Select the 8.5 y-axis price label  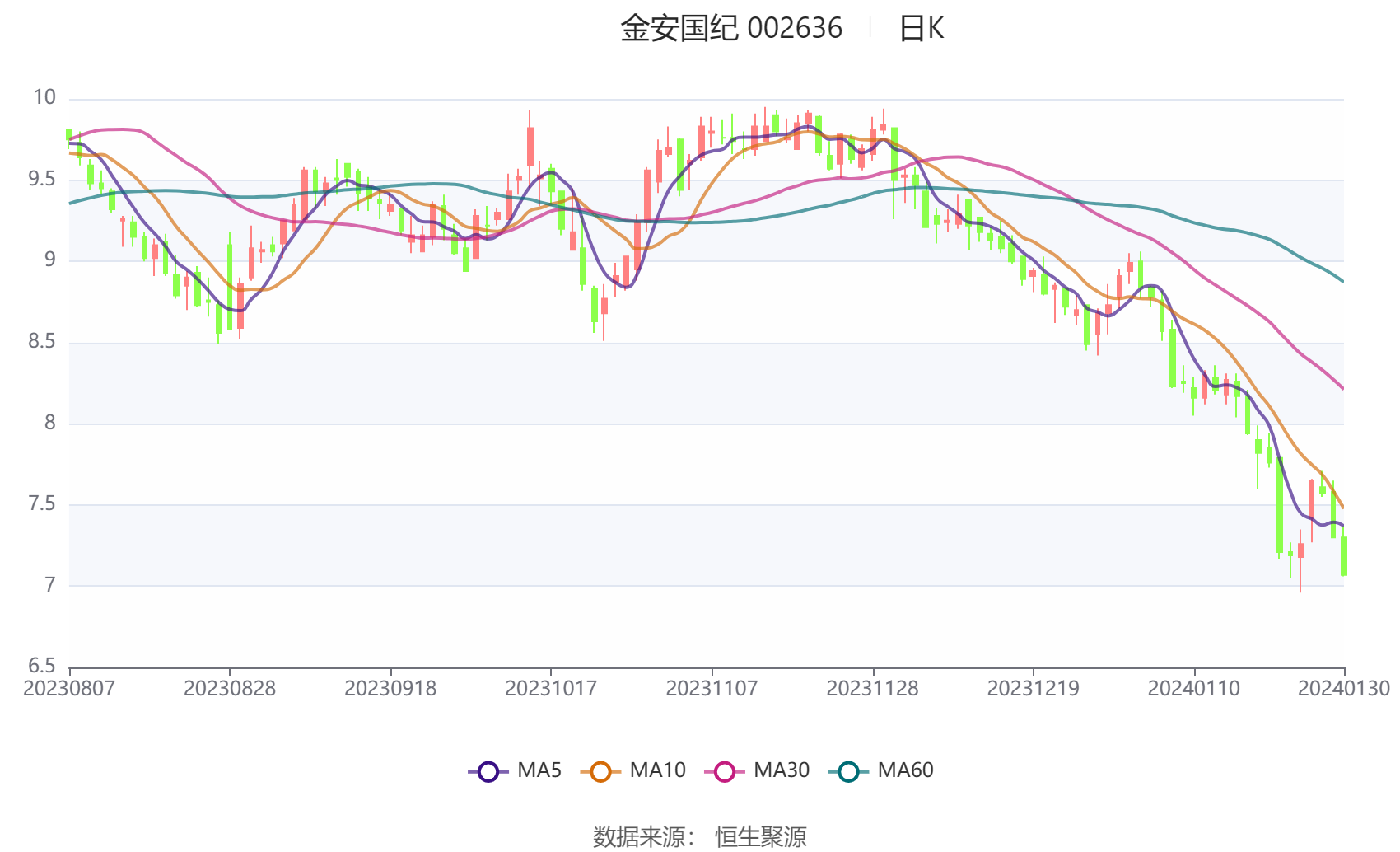coord(42,342)
